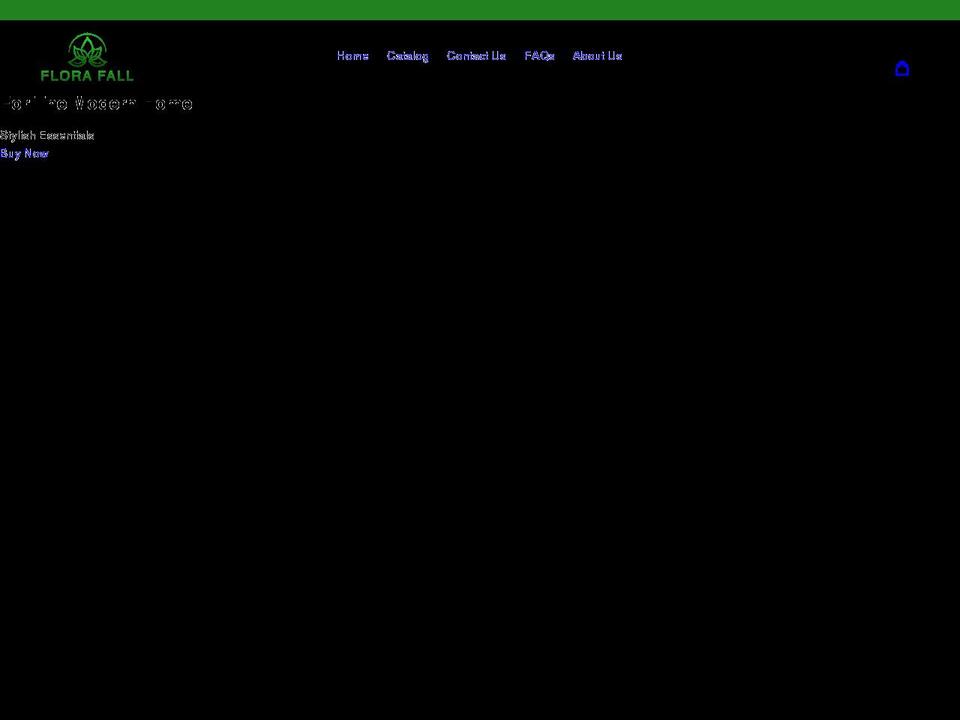Image resolution: width=960 pixels, height=720 pixels.
Task: Click the Flora Fall brand name text
Action: pyautogui.click(x=87, y=74)
